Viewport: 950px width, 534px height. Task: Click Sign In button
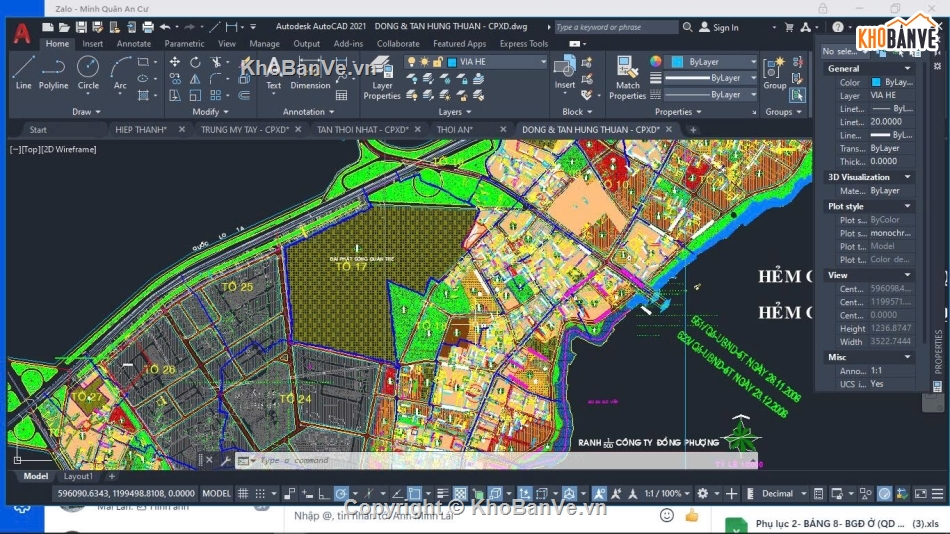tap(719, 27)
